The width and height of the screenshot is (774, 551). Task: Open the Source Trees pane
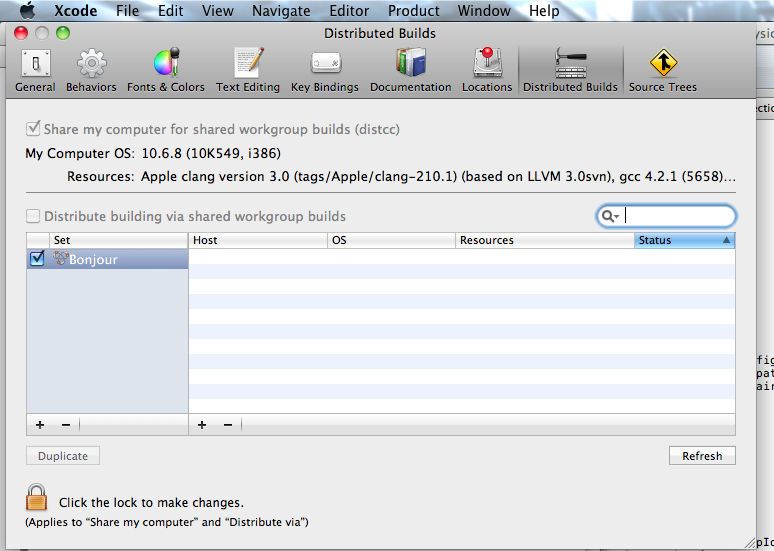pos(663,70)
